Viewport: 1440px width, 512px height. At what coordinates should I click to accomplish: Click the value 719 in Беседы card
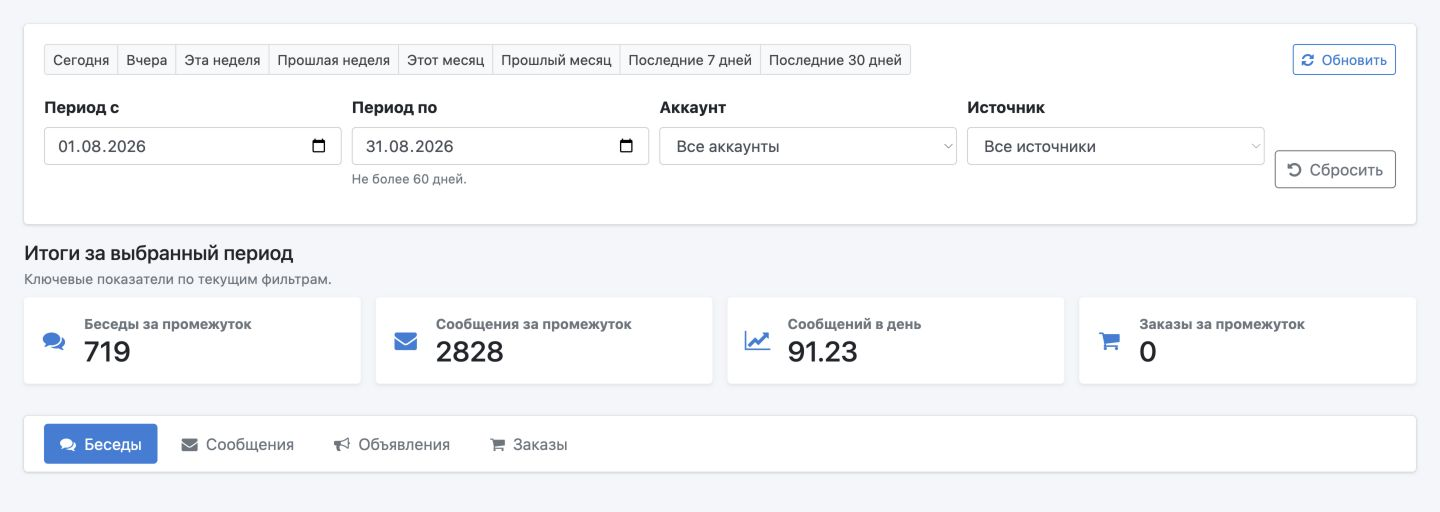point(107,352)
